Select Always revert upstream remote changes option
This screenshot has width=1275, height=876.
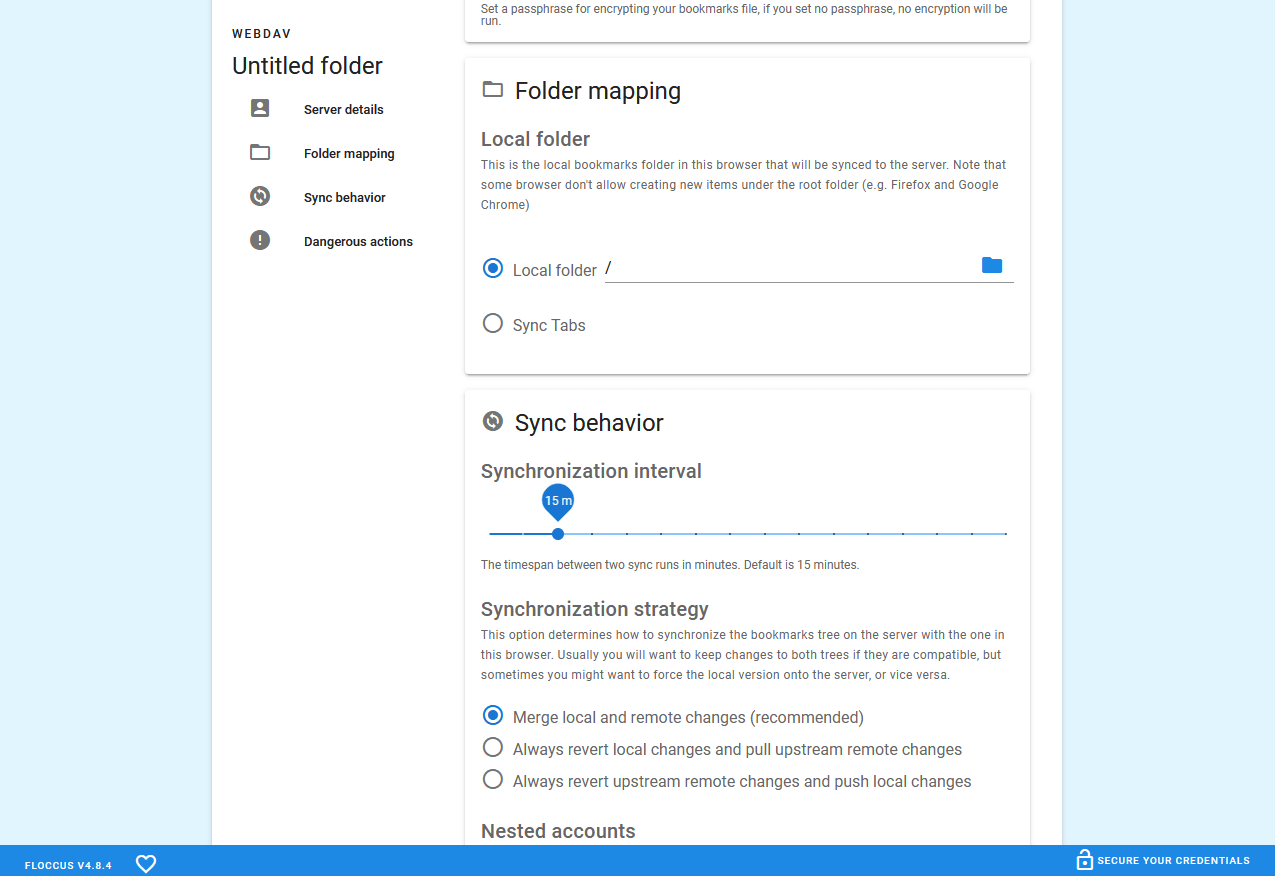tap(492, 780)
